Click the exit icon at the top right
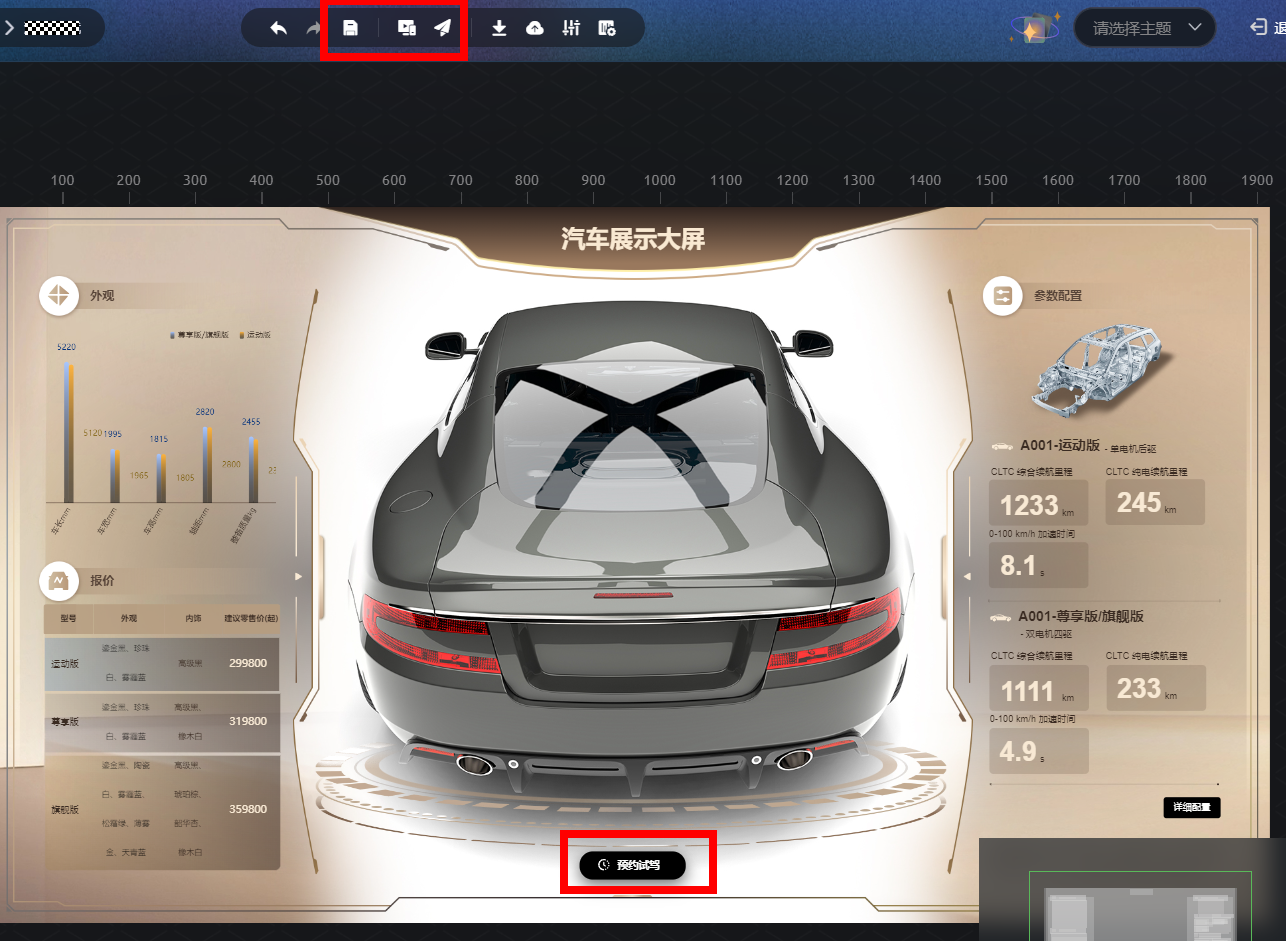 click(1259, 28)
